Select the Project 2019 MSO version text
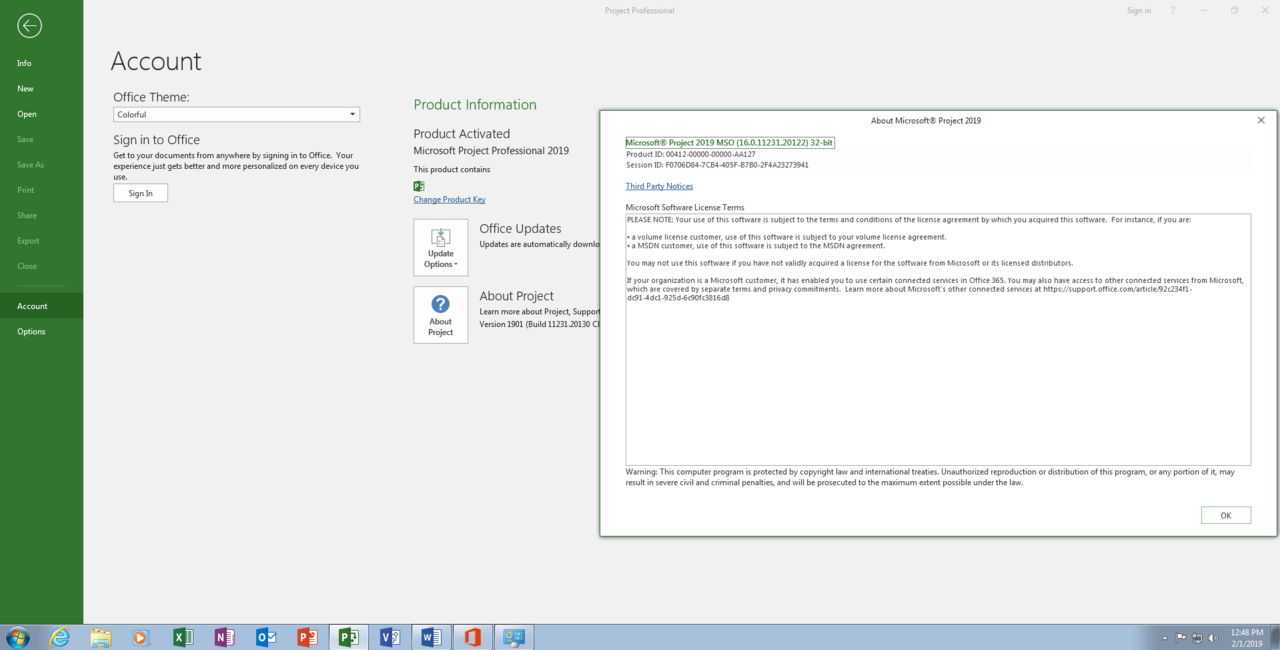1280x650 pixels. coord(730,143)
